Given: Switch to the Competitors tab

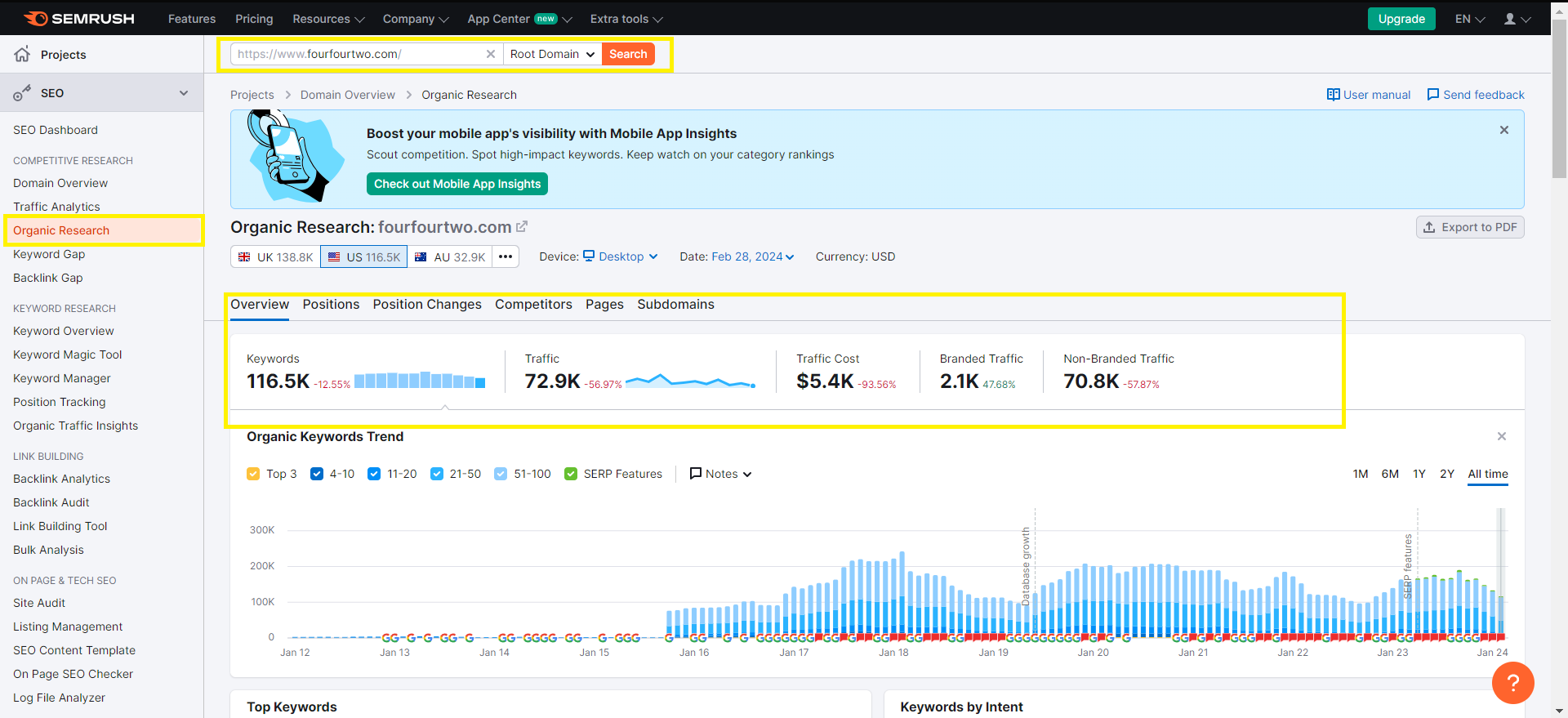Looking at the screenshot, I should point(533,304).
